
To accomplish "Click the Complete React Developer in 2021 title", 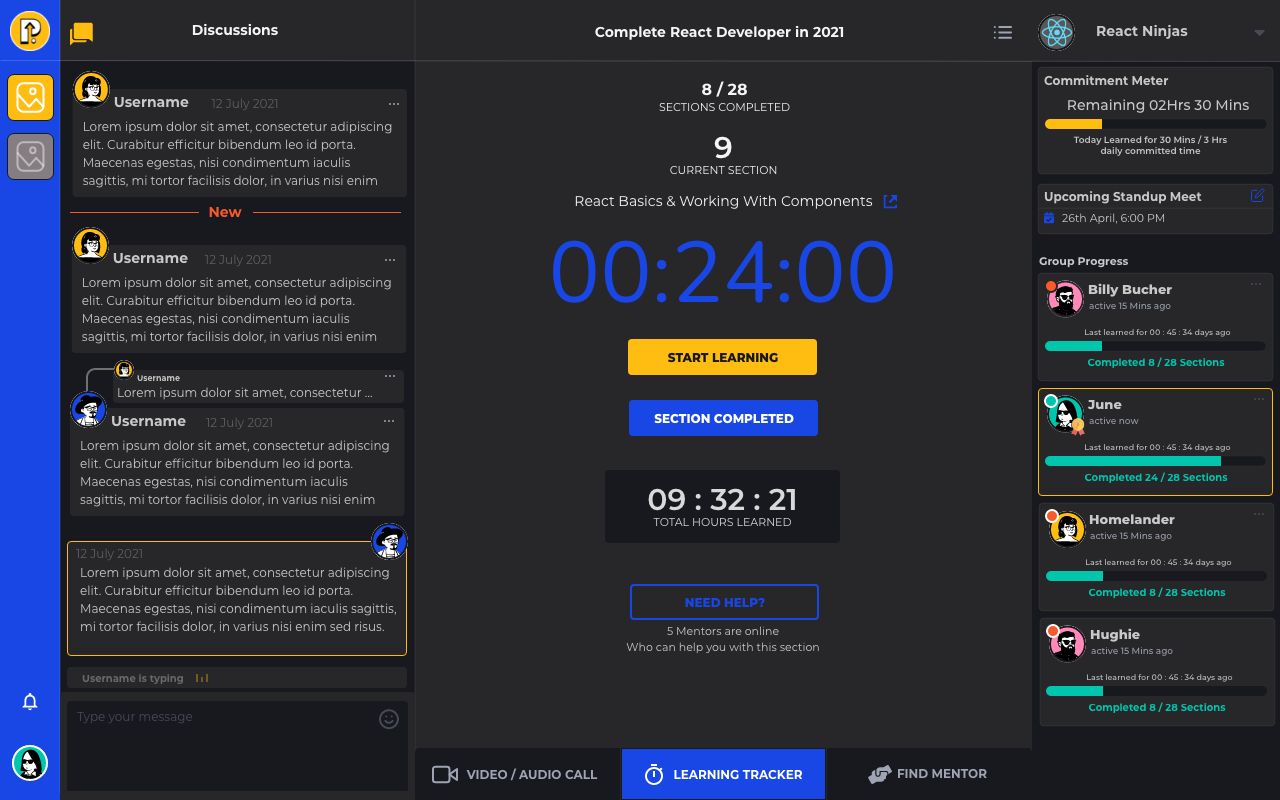I will [719, 32].
